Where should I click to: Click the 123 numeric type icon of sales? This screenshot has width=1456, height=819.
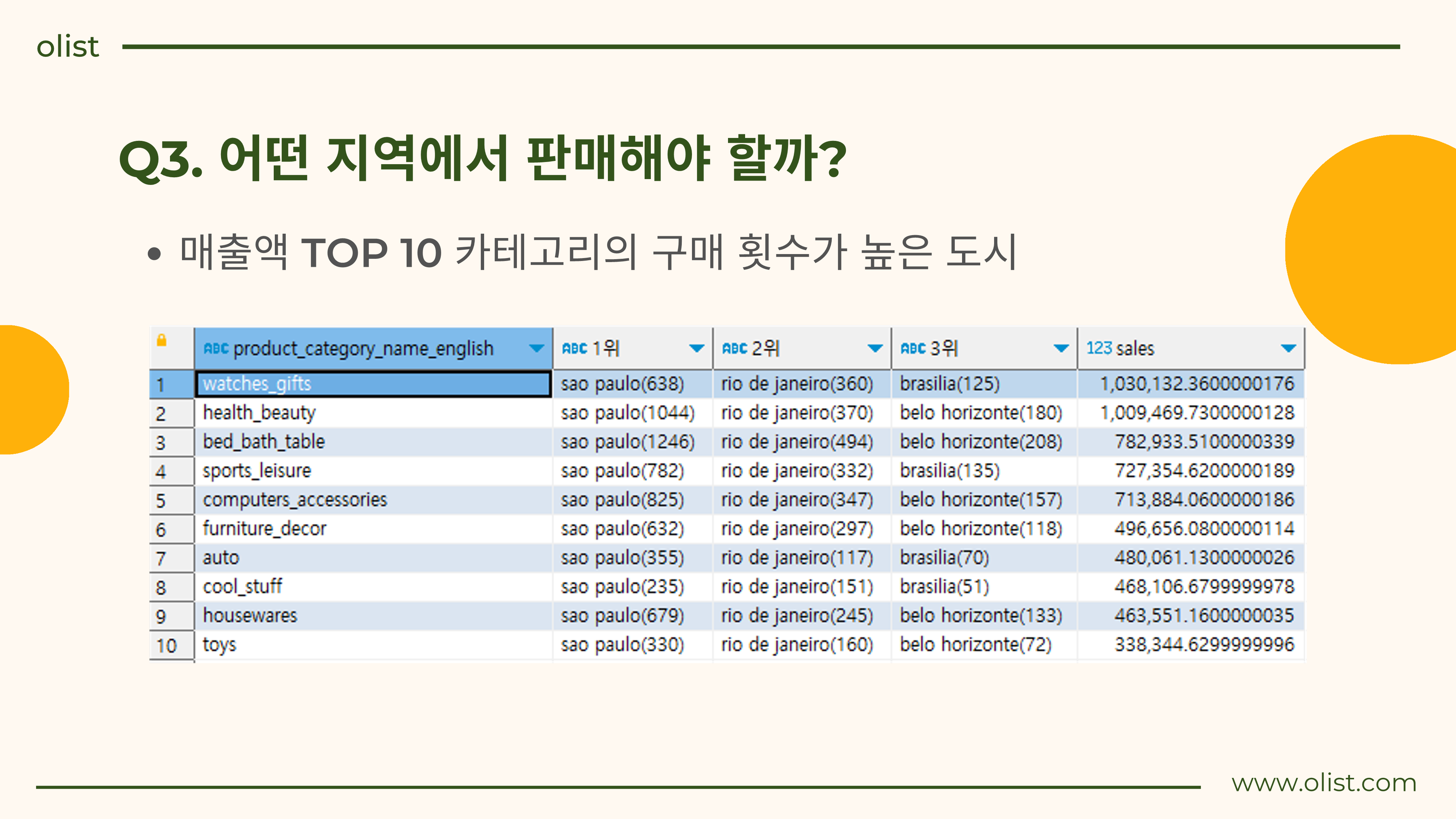coord(1099,348)
